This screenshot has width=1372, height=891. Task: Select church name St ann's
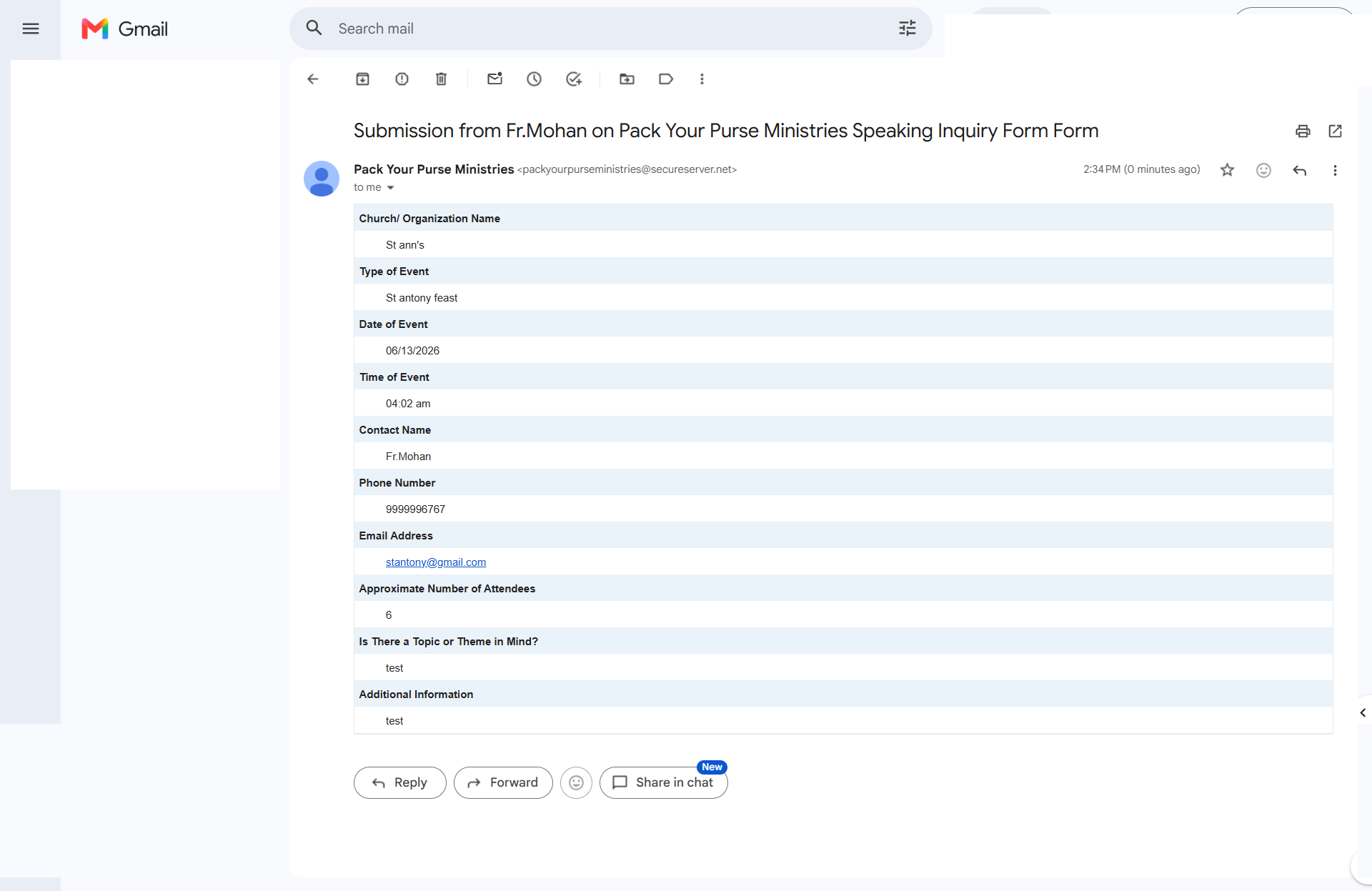pos(405,245)
